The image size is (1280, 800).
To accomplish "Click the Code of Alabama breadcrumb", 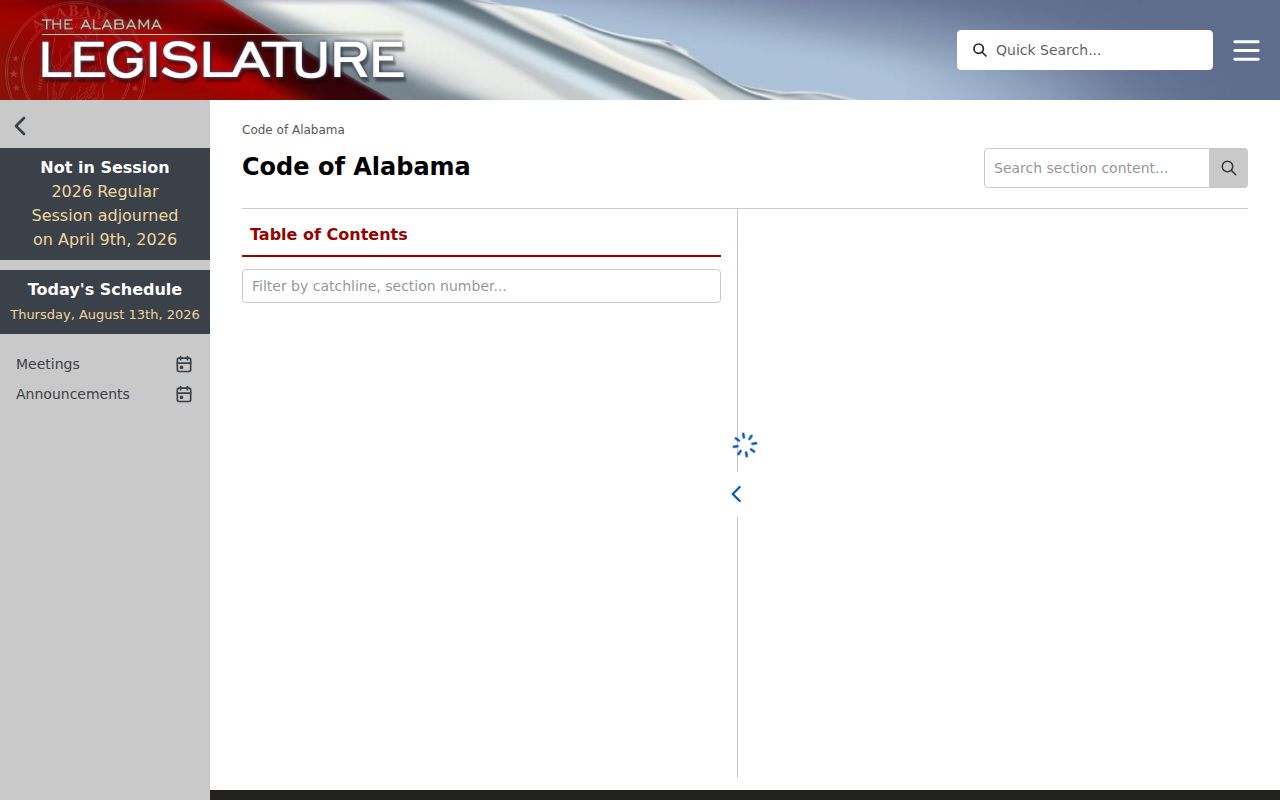I will 293,130.
